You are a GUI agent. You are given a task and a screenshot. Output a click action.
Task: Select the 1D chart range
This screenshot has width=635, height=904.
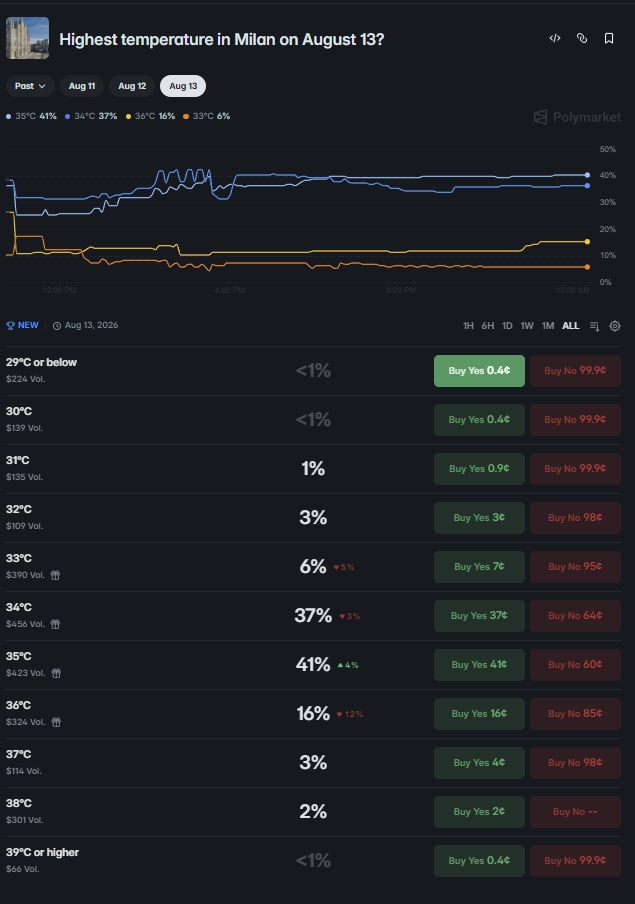(507, 326)
